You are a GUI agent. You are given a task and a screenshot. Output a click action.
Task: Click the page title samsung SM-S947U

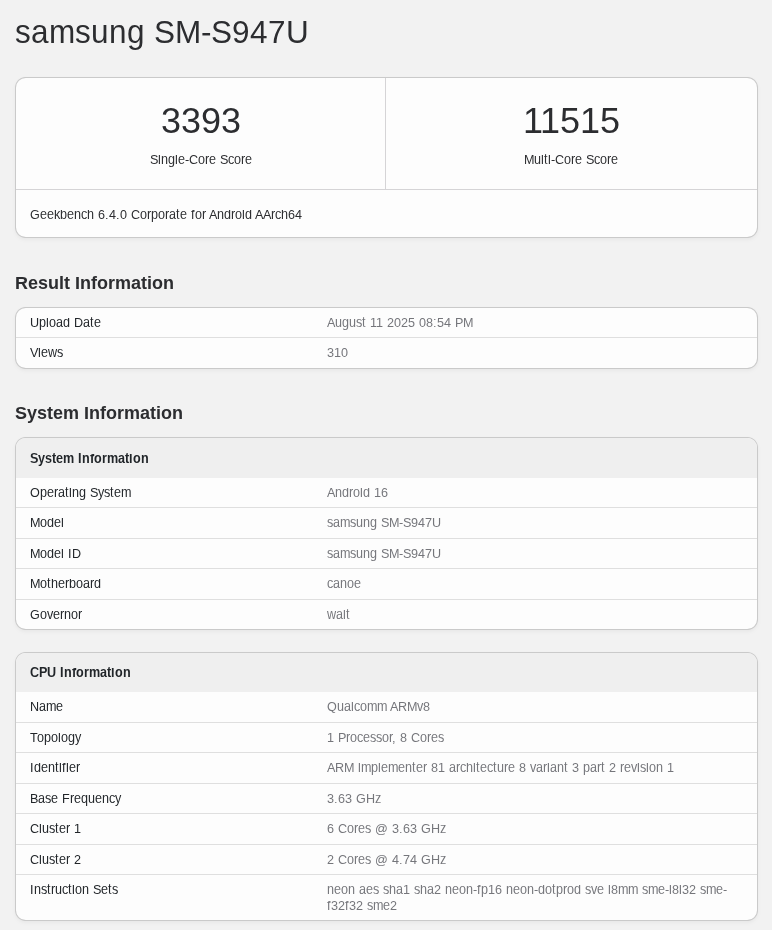point(161,32)
